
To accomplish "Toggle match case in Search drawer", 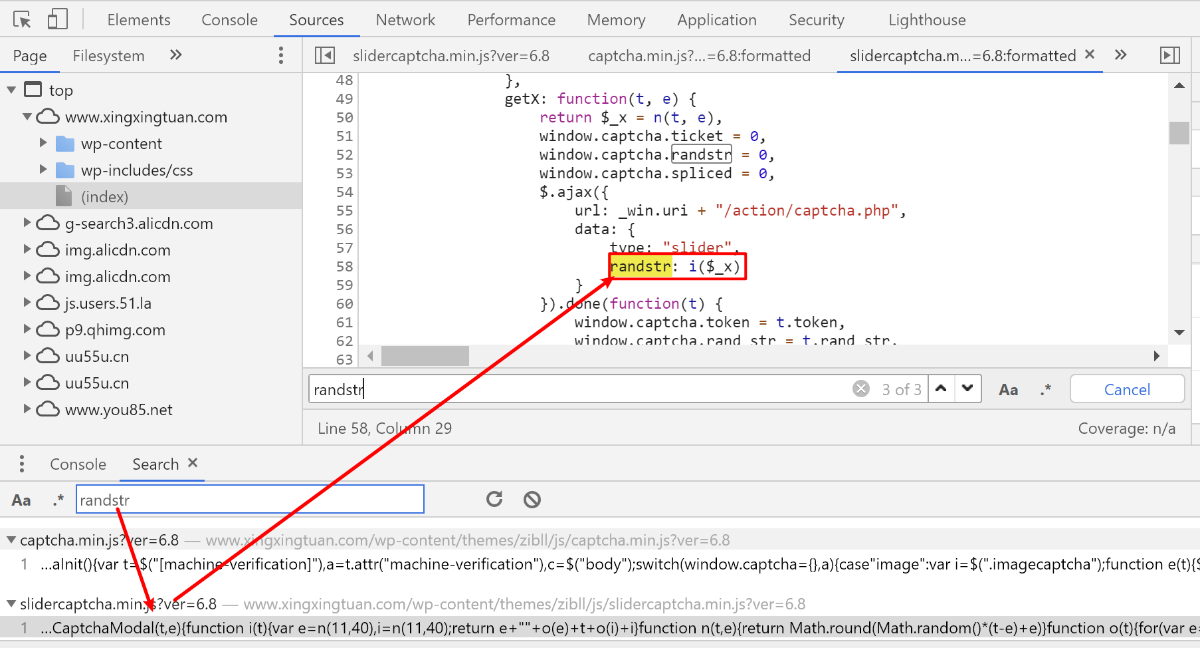I will point(21,499).
